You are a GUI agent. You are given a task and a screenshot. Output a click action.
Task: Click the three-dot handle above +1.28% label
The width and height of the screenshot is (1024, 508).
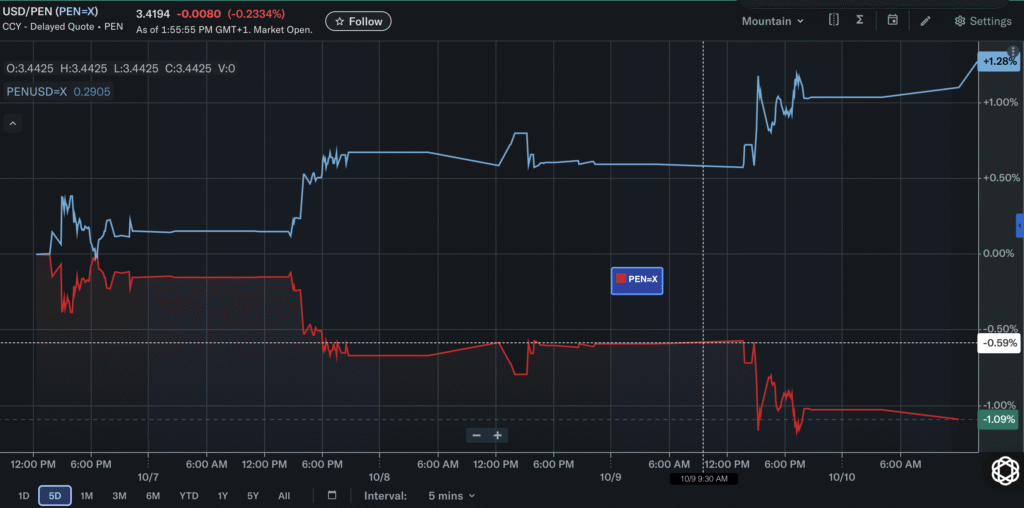pos(1013,49)
